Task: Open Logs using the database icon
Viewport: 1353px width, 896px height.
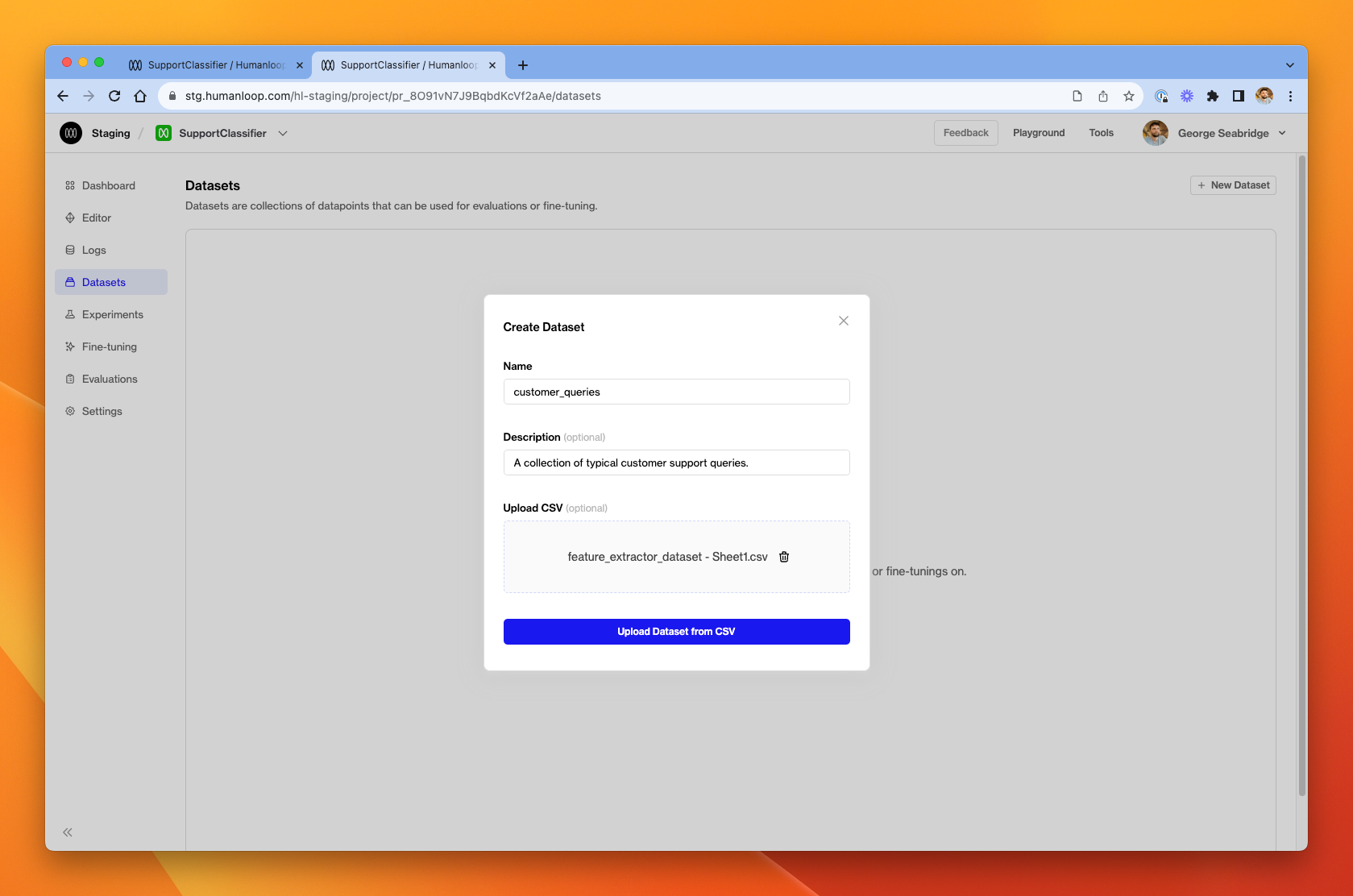Action: [x=70, y=250]
